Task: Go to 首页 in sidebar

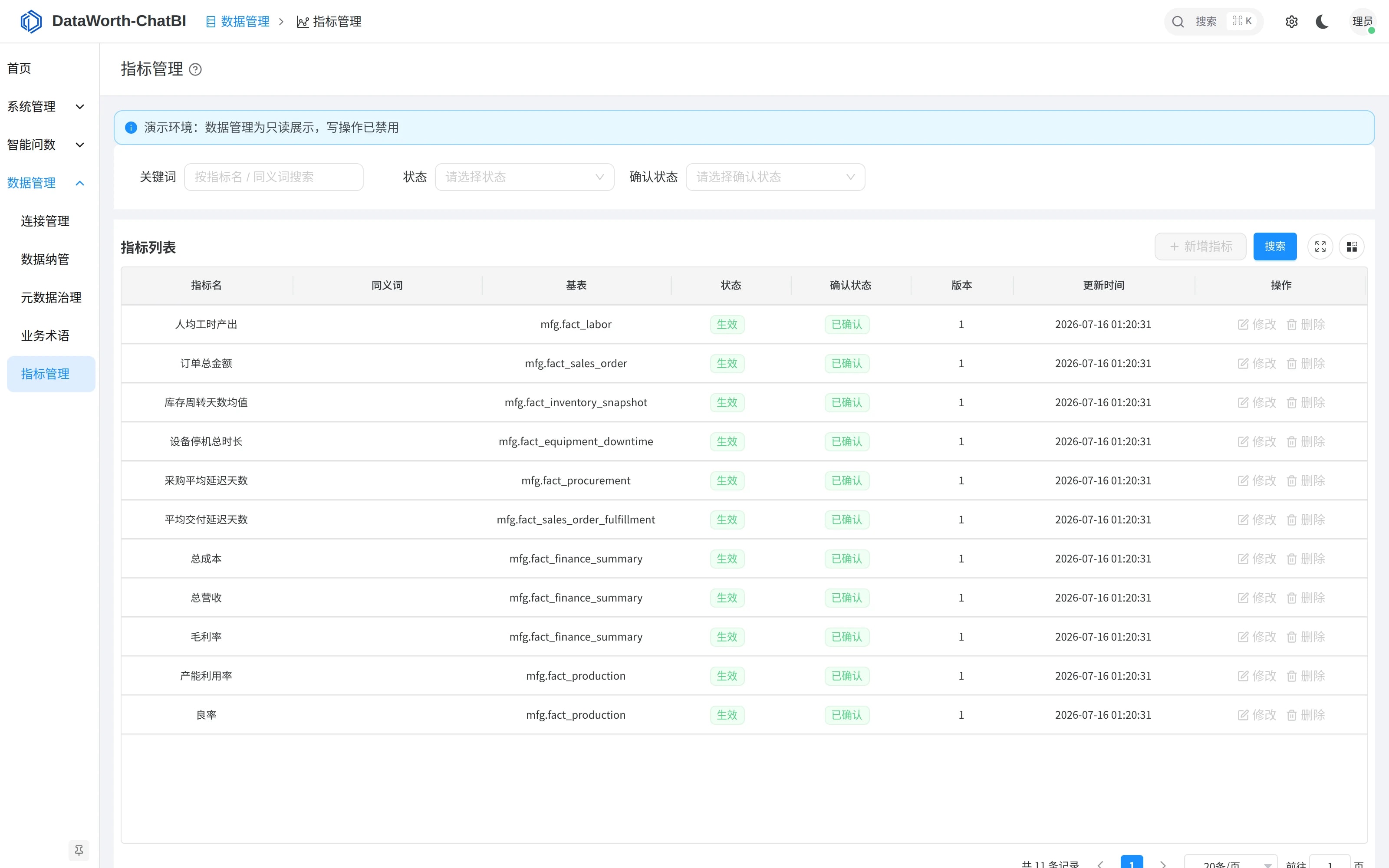Action: click(x=19, y=68)
